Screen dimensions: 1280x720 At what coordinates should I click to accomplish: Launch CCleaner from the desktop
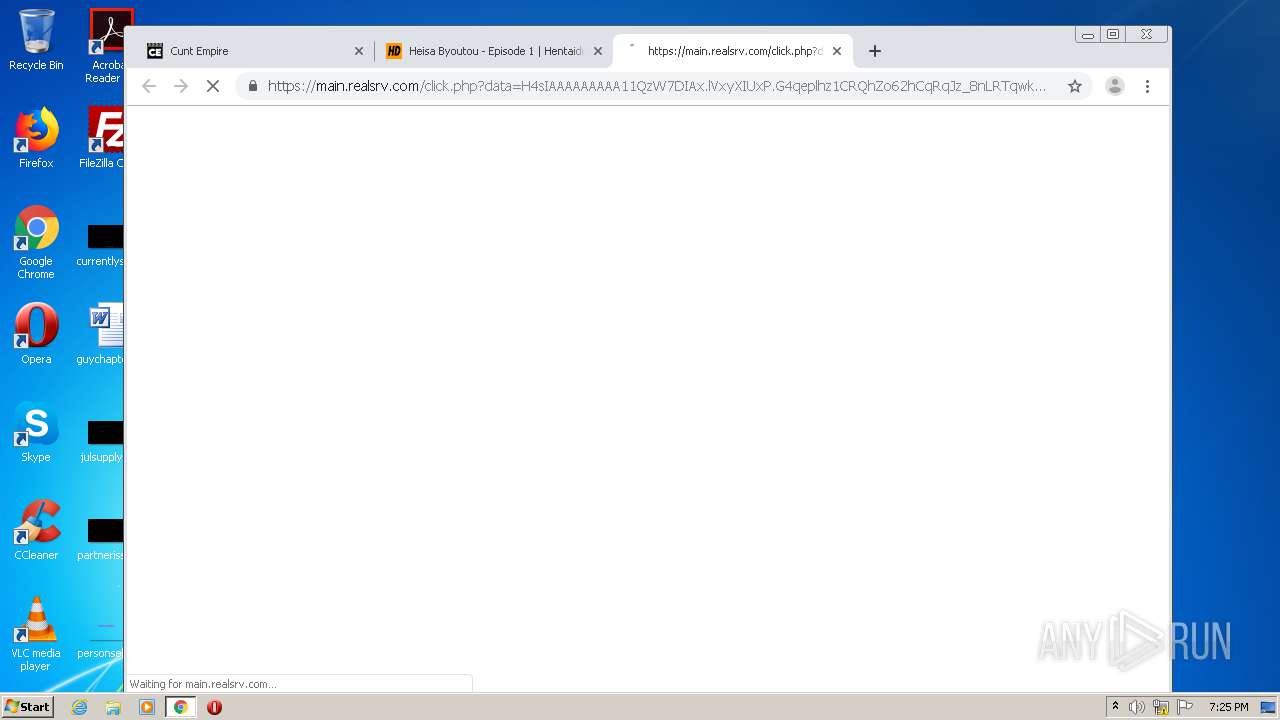pos(36,530)
